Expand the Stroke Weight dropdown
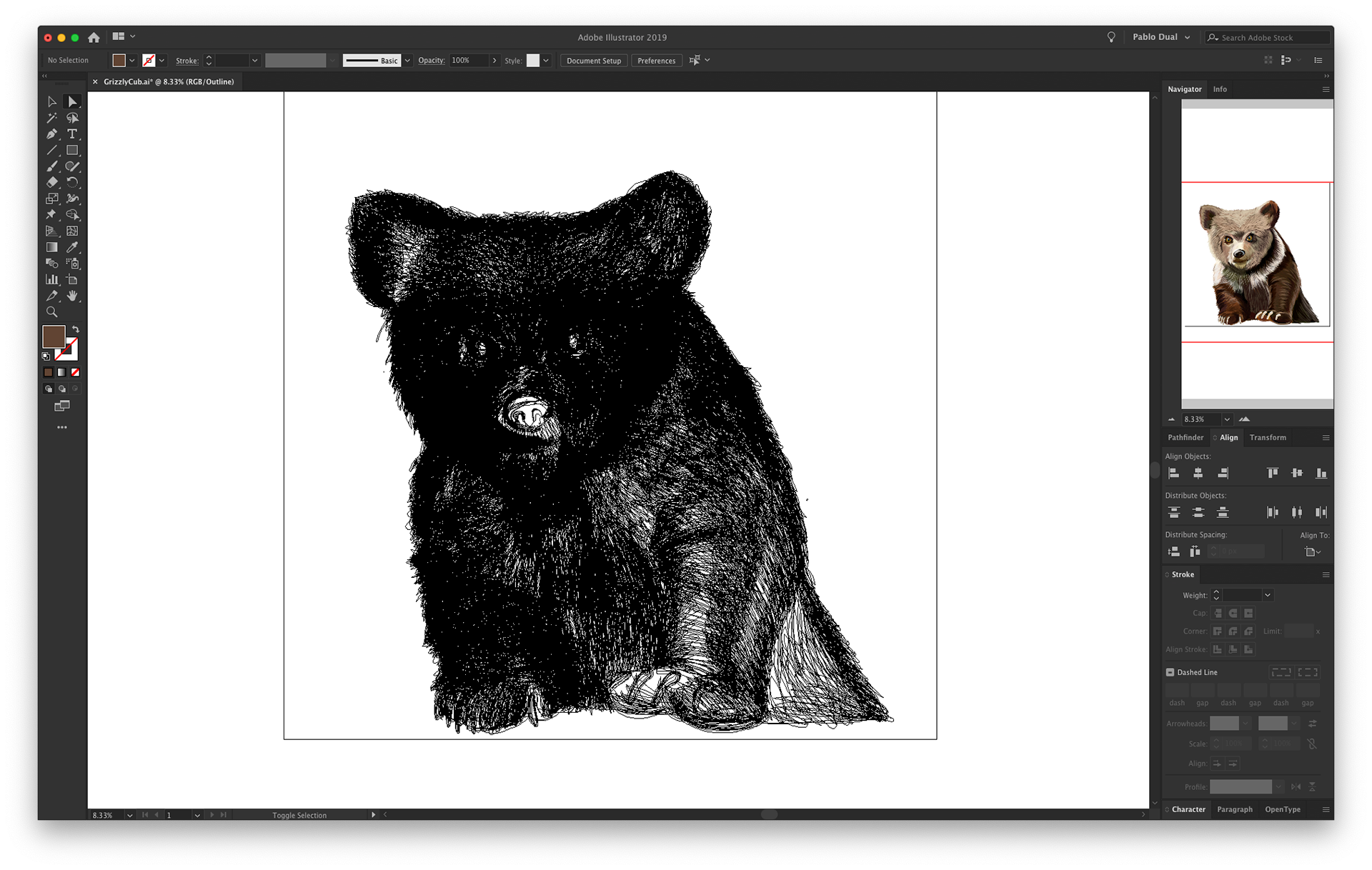This screenshot has height=870, width=1372. pyautogui.click(x=1268, y=595)
